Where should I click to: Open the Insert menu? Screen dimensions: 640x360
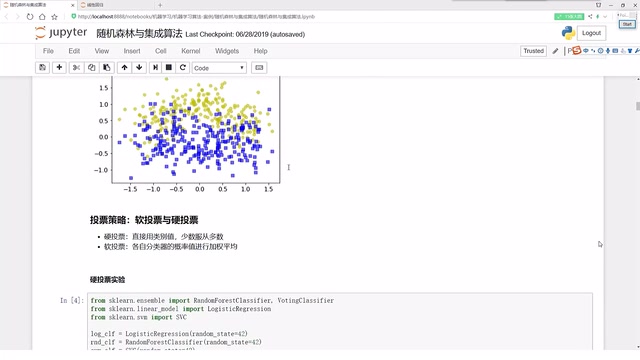point(132,51)
